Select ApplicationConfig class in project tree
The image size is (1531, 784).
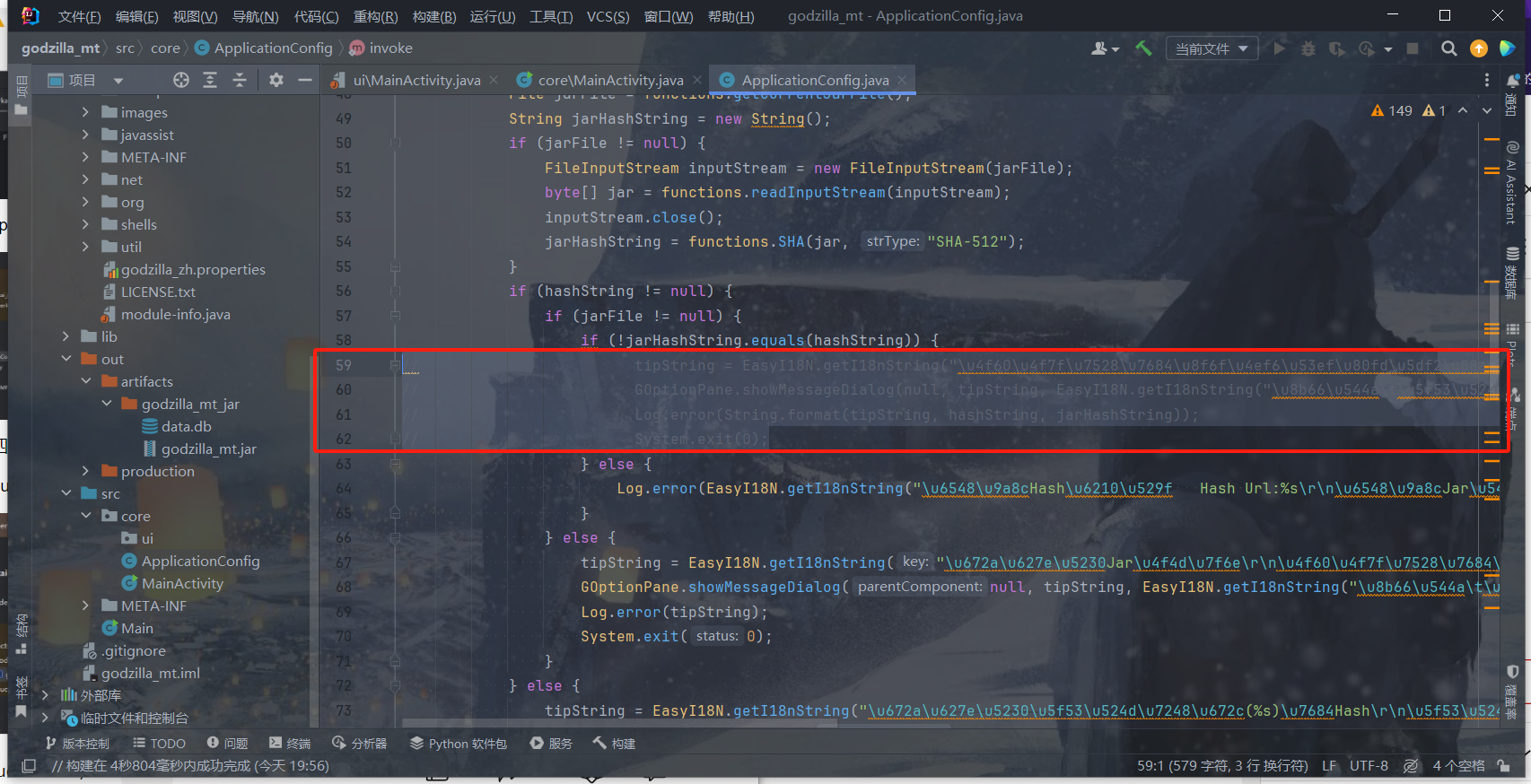pos(200,561)
